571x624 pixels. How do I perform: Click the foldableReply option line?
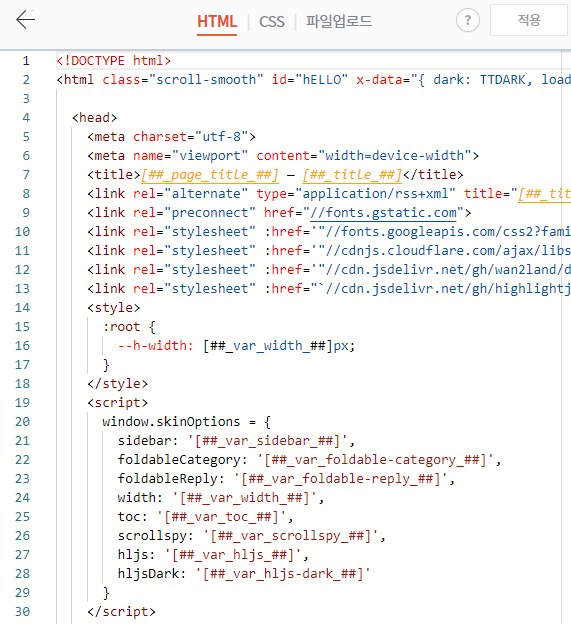click(x=286, y=479)
